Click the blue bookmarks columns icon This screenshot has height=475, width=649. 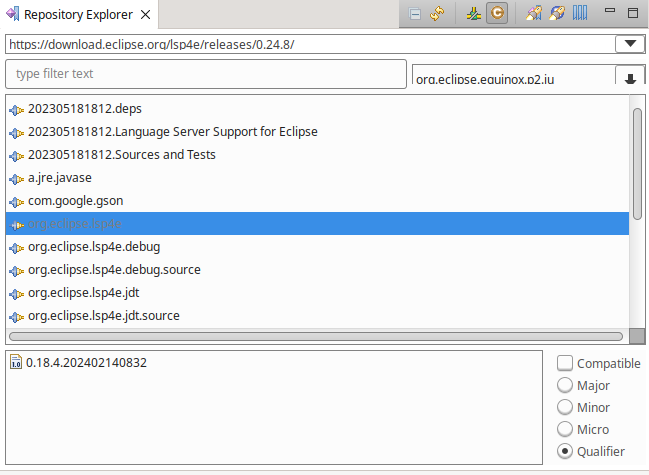click(x=580, y=13)
